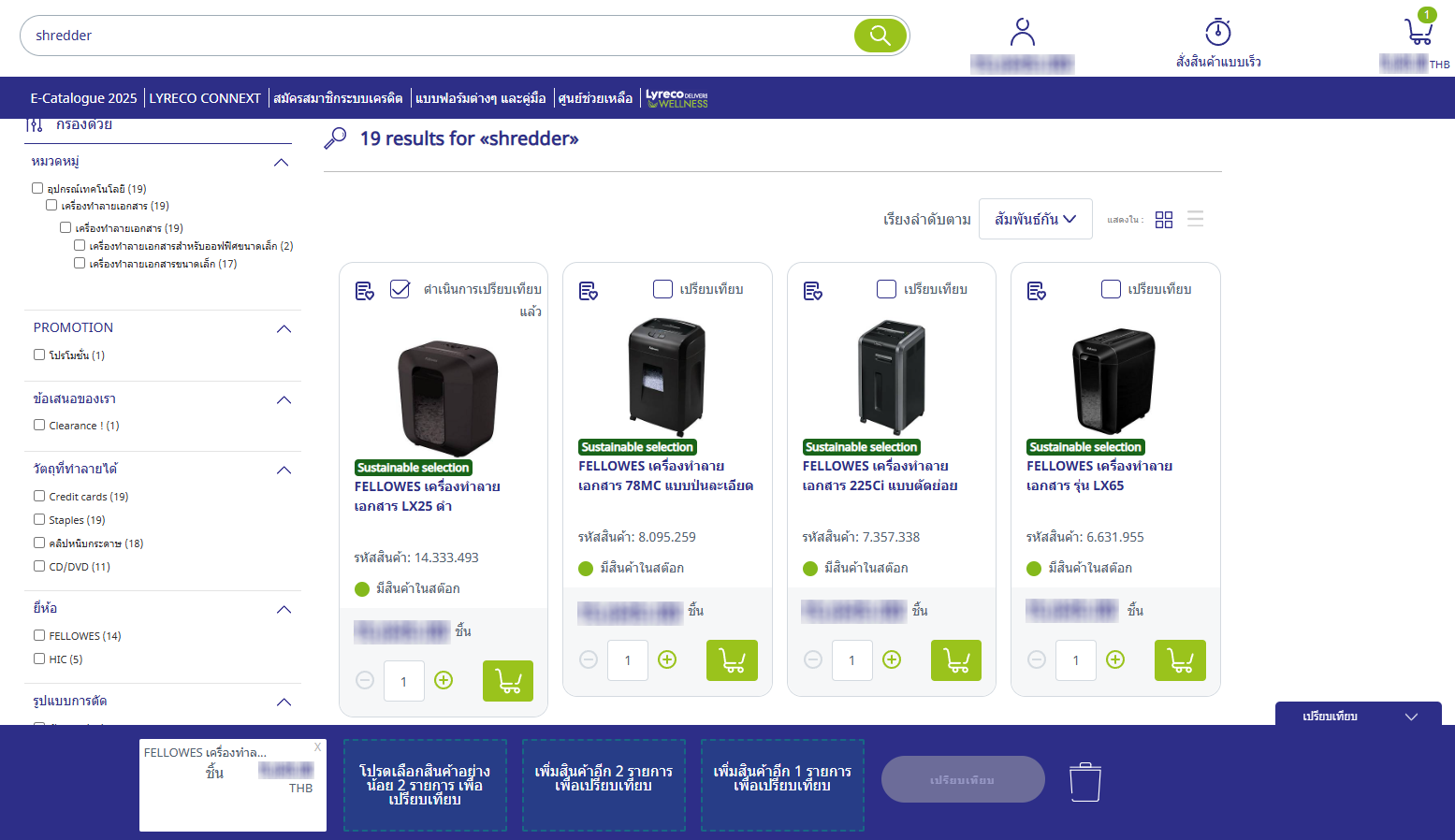1455x840 pixels.
Task: Filter by HIC (5) brand
Action: point(39,659)
